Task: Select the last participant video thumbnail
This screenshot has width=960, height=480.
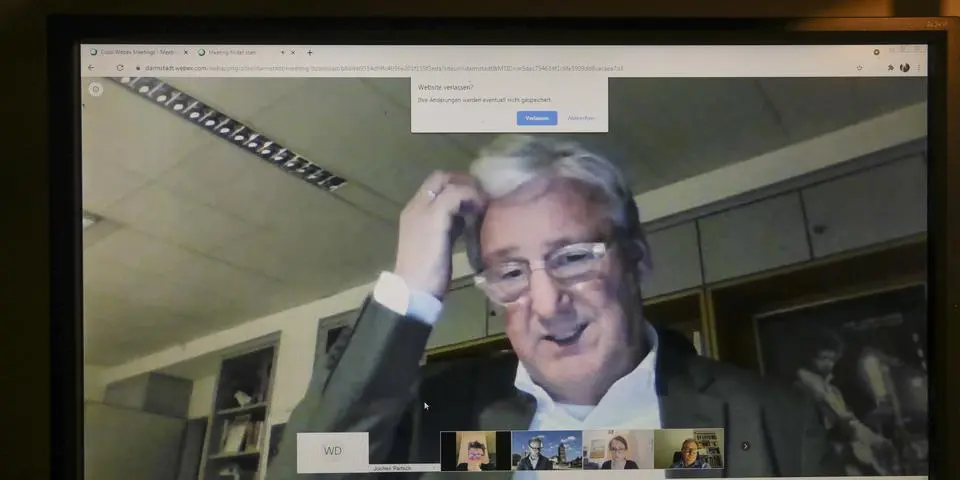Action: coord(688,450)
